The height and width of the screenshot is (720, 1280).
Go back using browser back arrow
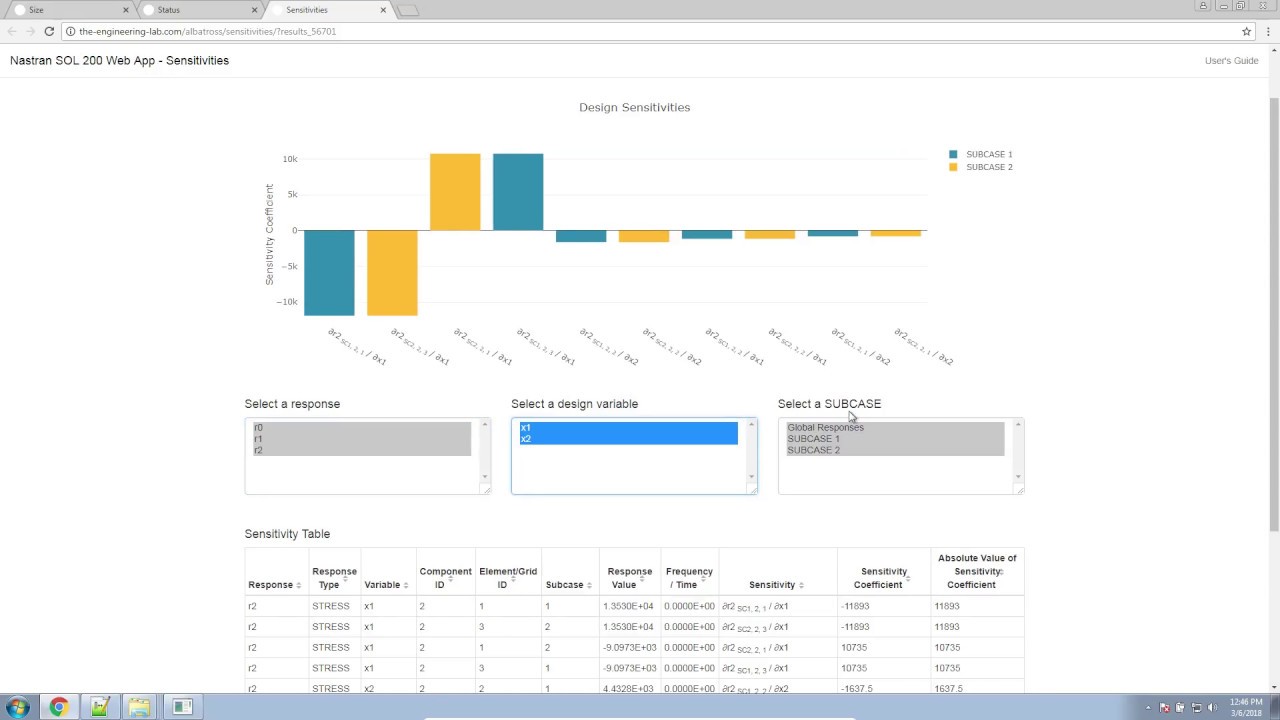click(x=12, y=31)
